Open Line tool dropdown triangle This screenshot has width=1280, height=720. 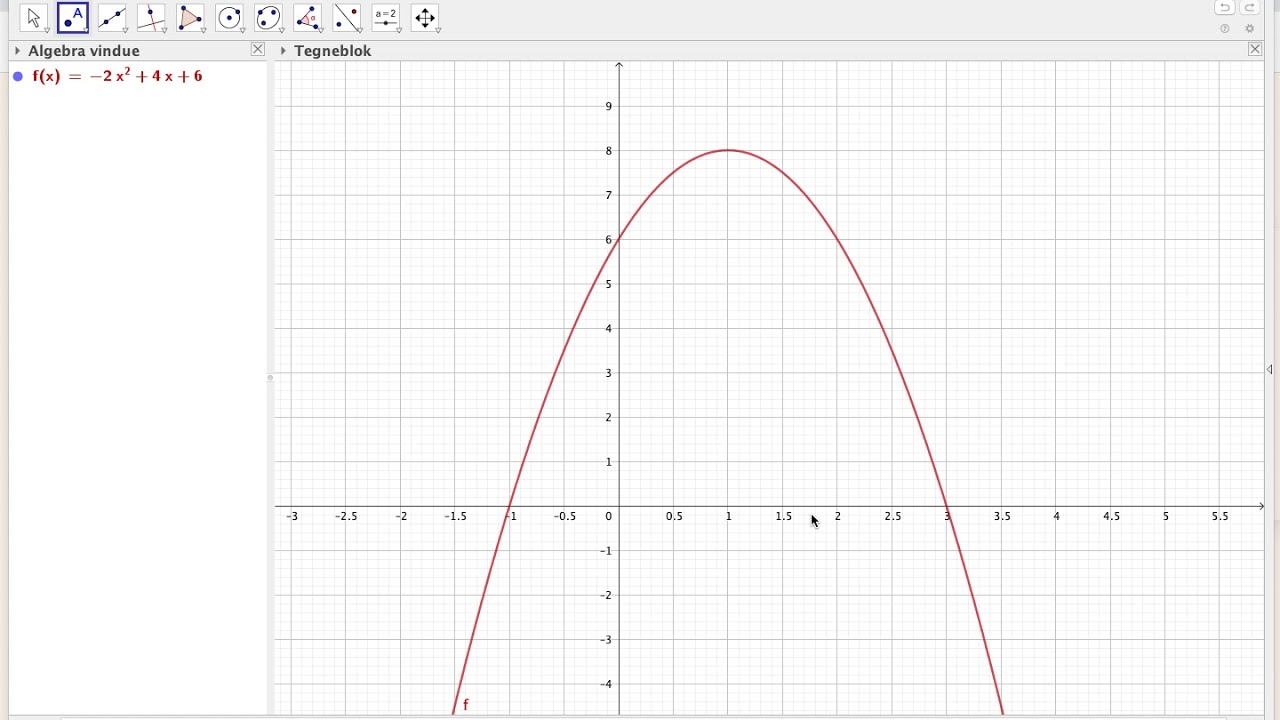pyautogui.click(x=125, y=31)
